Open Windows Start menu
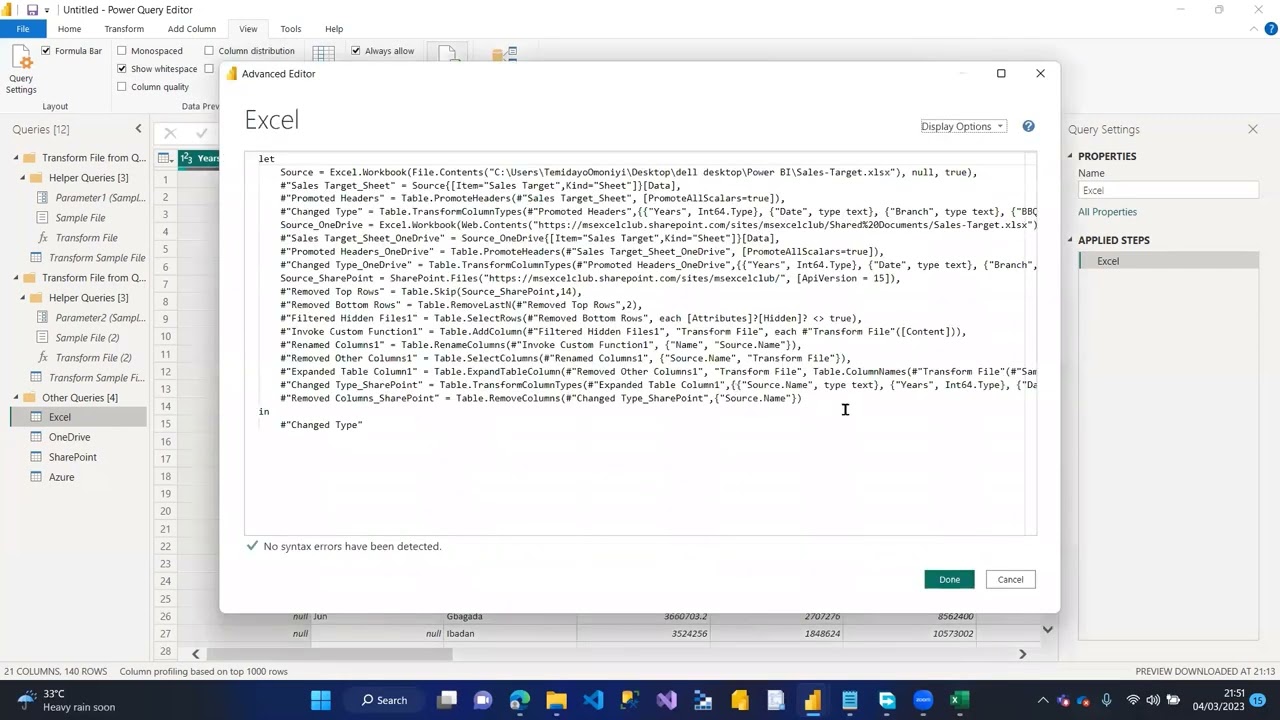This screenshot has width=1280, height=720. pyautogui.click(x=321, y=700)
